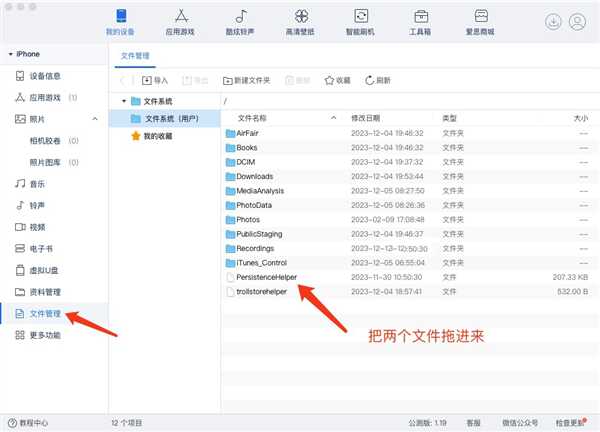Collapse the iPhone device section
This screenshot has height=432, width=600.
[x=10, y=54]
